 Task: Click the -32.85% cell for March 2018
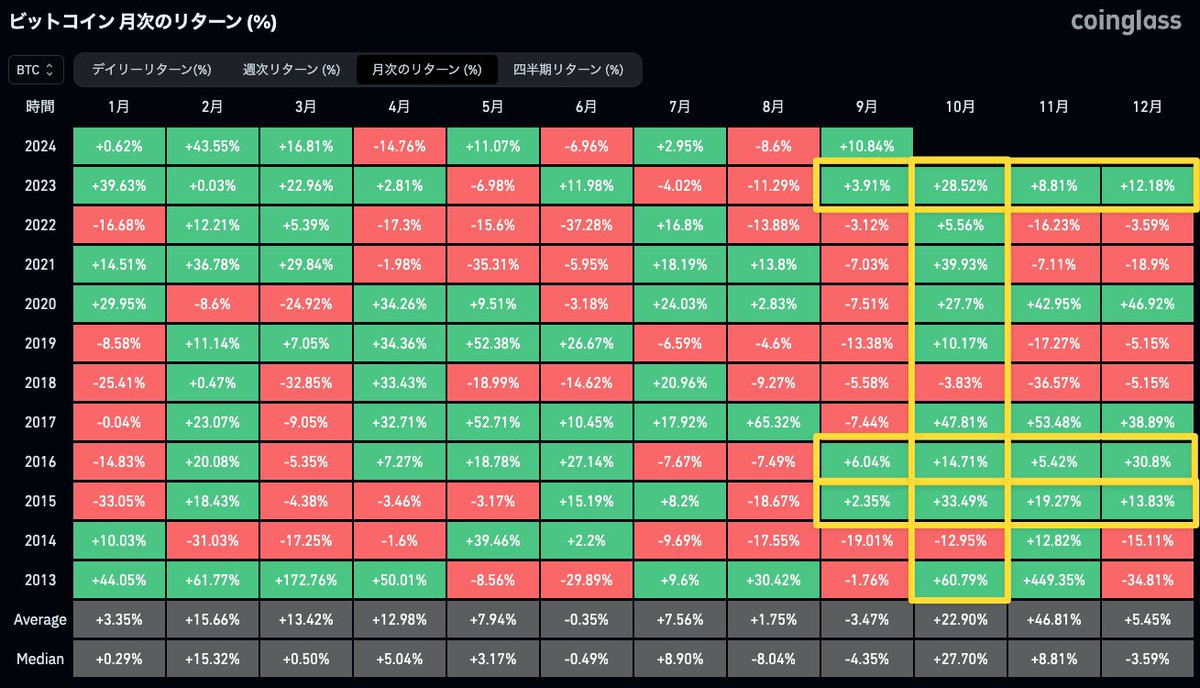click(306, 382)
